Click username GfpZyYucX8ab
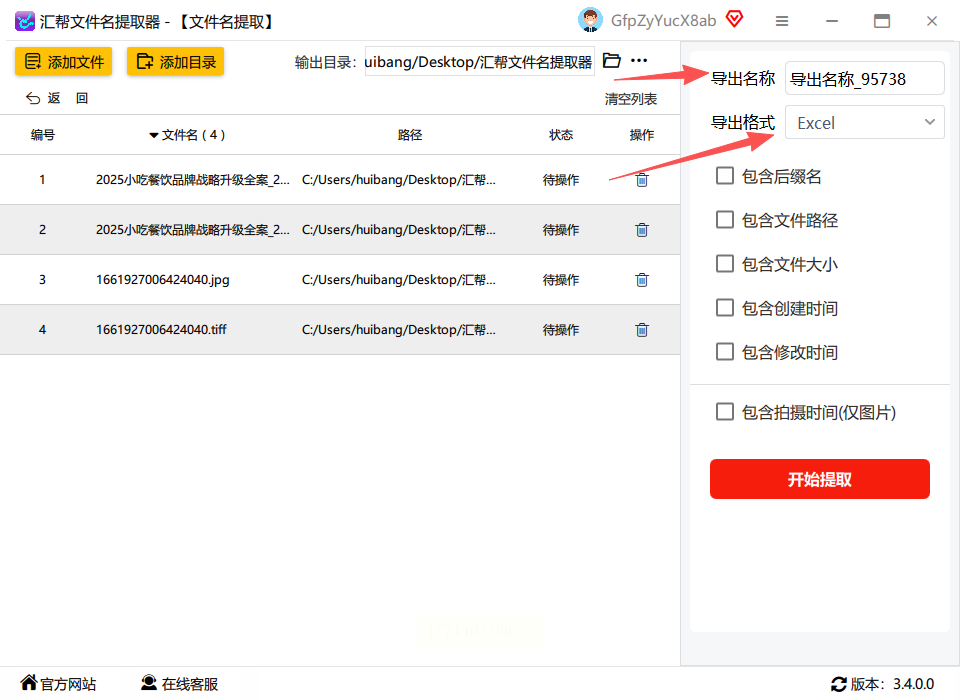This screenshot has height=700, width=960. click(664, 21)
